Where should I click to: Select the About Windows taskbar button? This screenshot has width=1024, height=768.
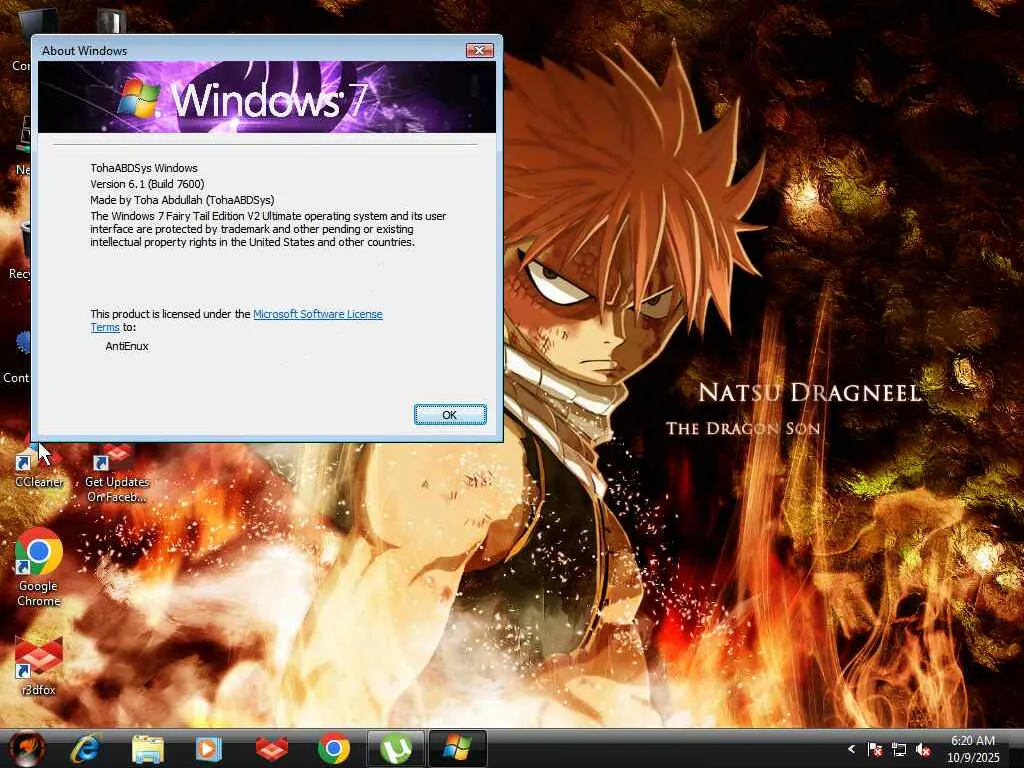click(457, 748)
